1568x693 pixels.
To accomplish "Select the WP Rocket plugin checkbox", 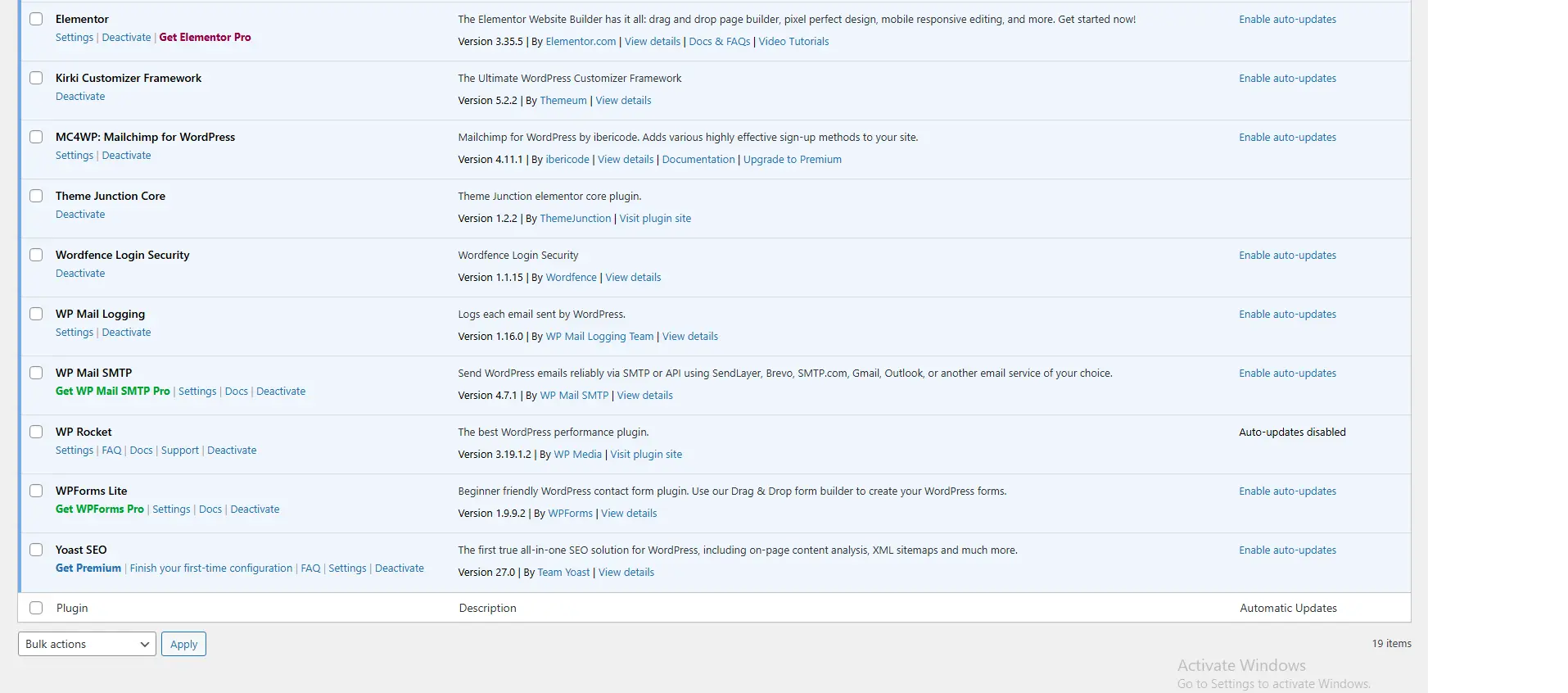I will coord(36,432).
